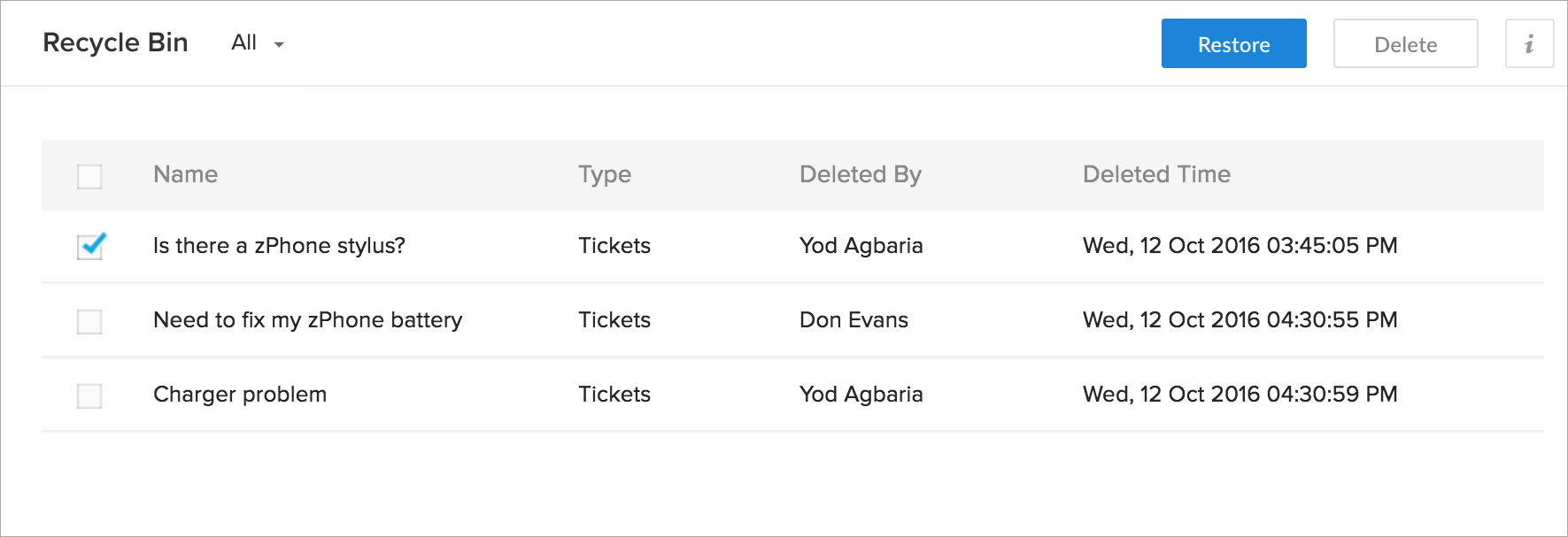
Task: Click Yod Agbaria in the first row
Action: pos(861,246)
